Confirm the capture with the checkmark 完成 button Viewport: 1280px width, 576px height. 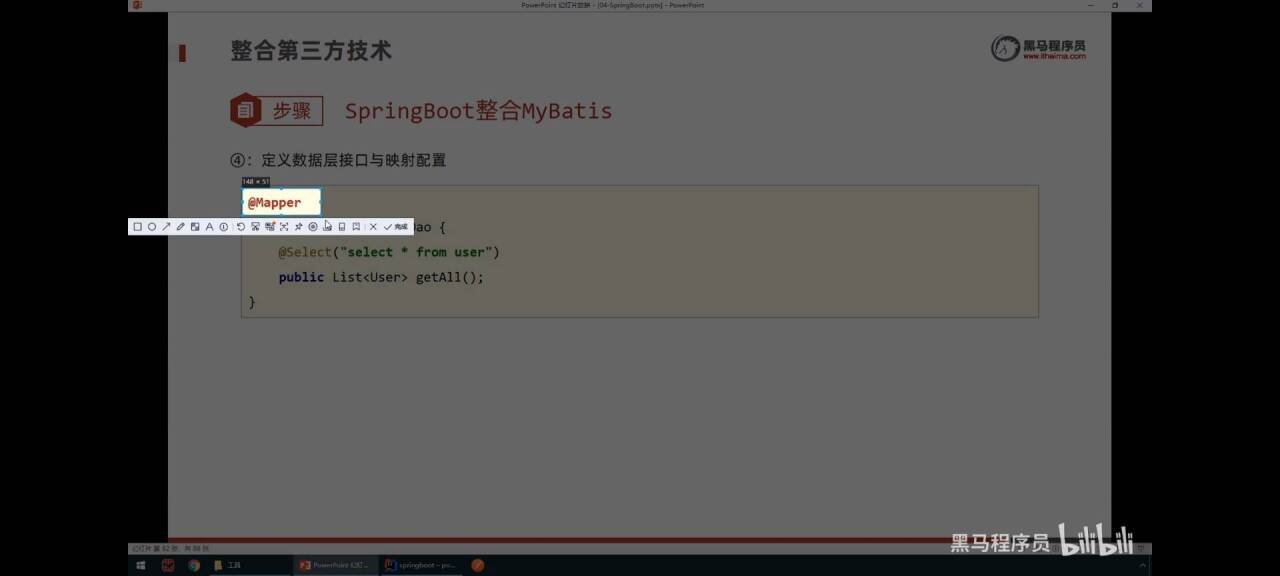pyautogui.click(x=397, y=227)
